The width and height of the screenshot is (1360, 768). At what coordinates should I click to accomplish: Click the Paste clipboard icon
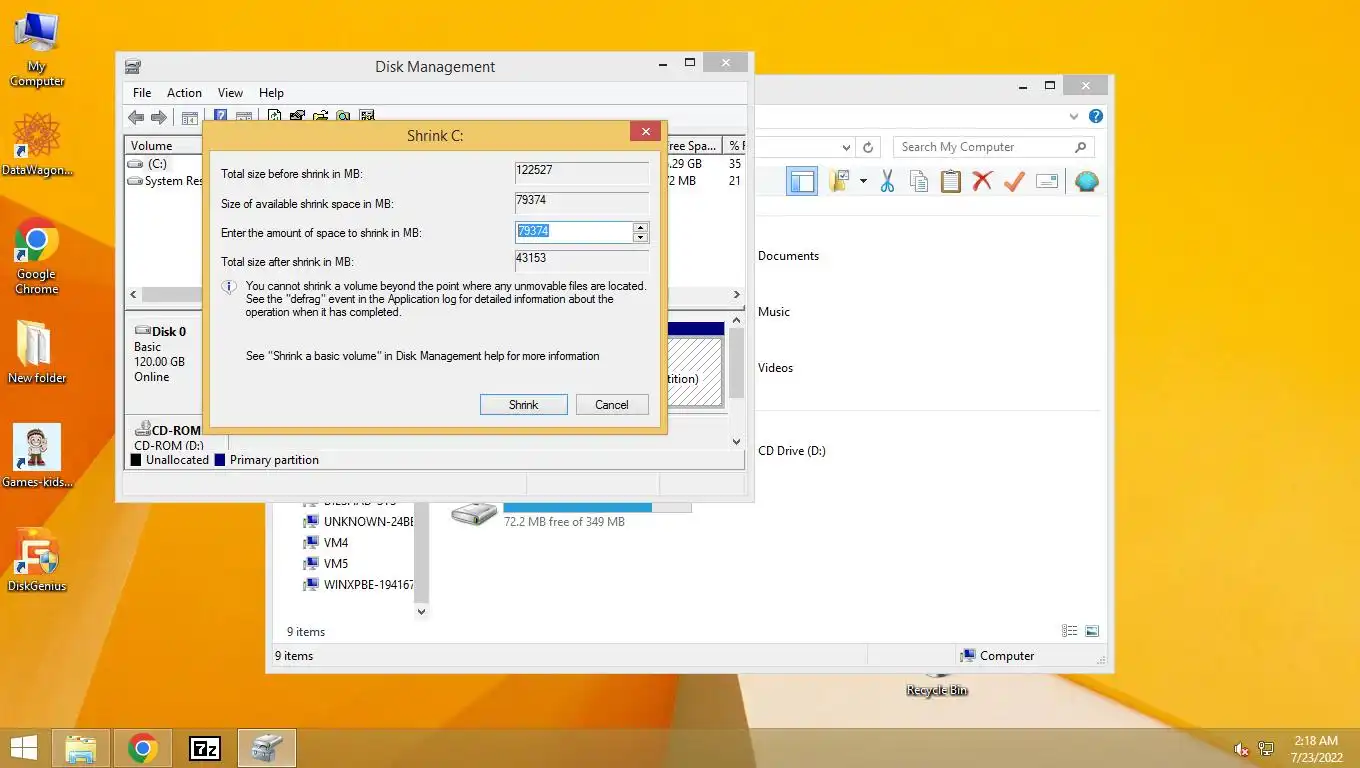[x=951, y=181]
